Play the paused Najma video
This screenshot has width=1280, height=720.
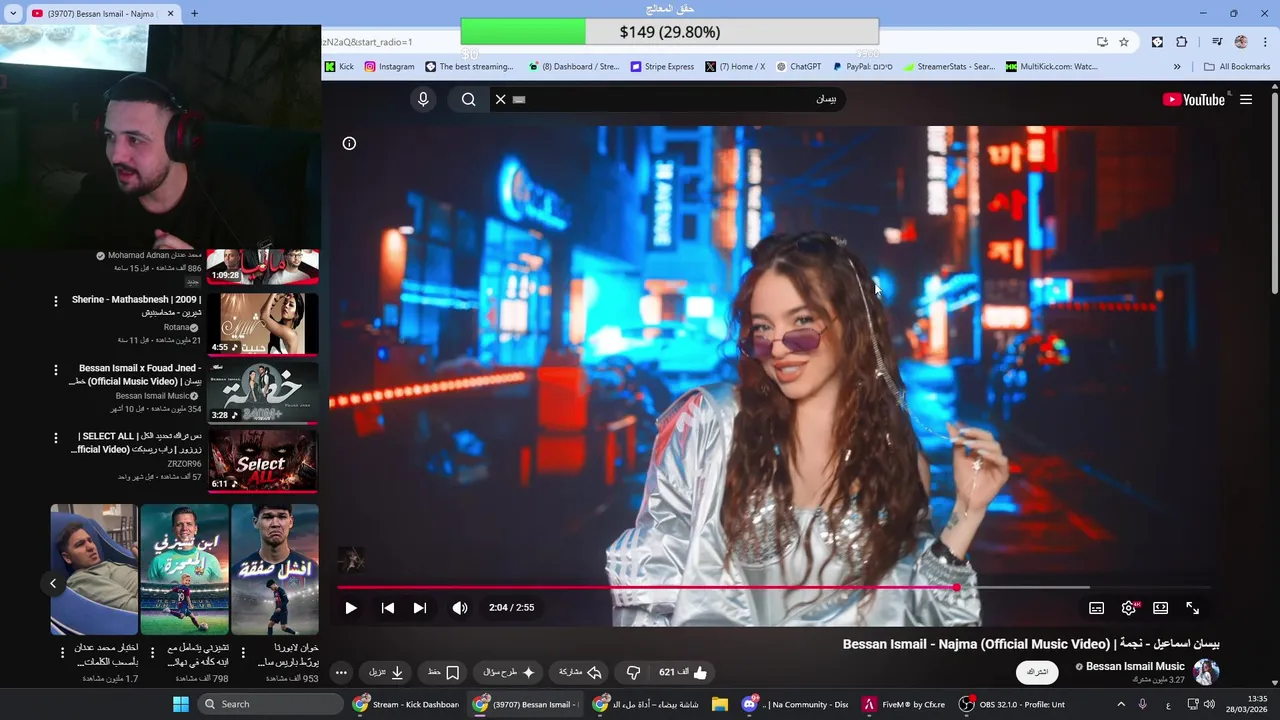351,607
